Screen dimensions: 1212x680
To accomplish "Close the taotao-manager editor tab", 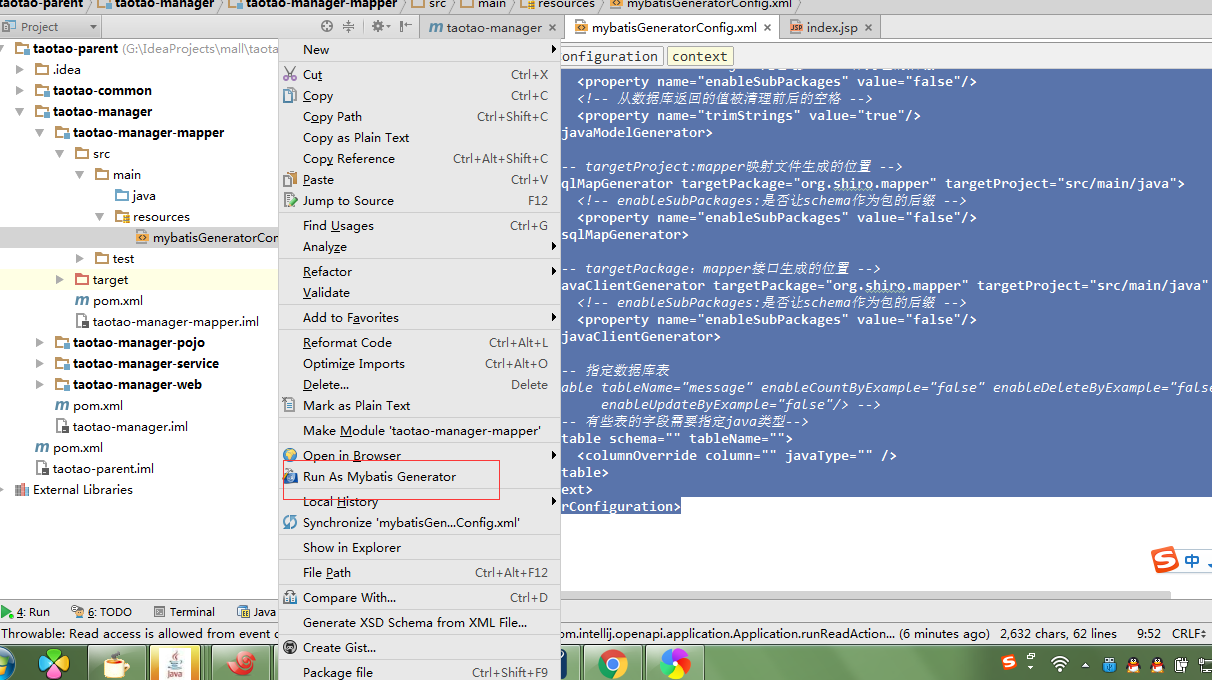I will pyautogui.click(x=552, y=28).
